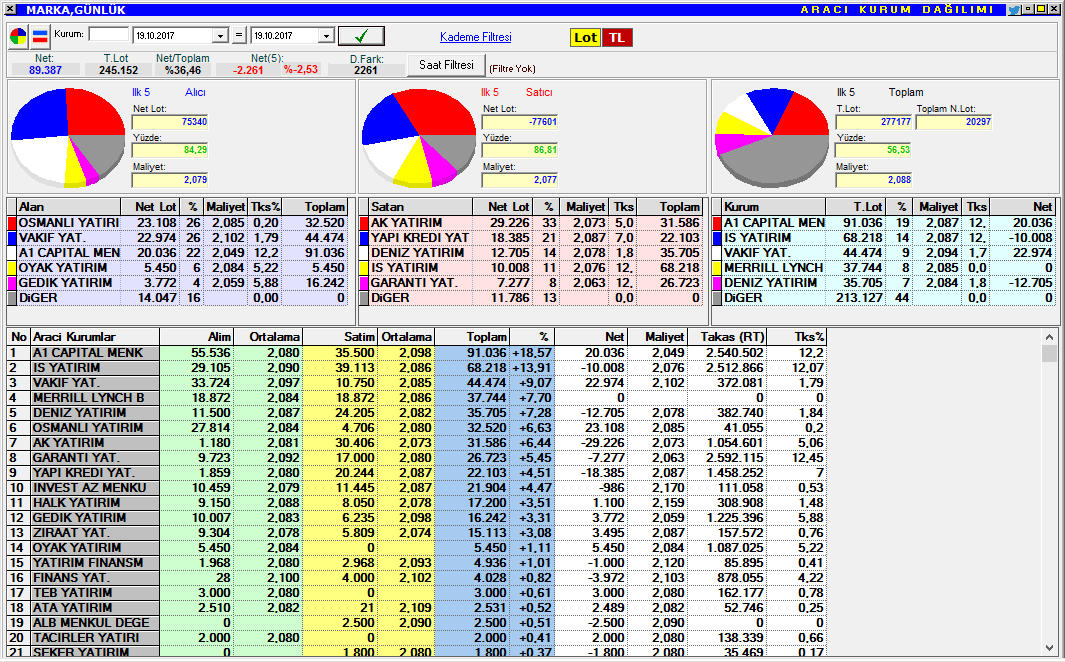The width and height of the screenshot is (1065, 662).
Task: Sort by the Tks% header in the bottom table
Action: [797, 337]
